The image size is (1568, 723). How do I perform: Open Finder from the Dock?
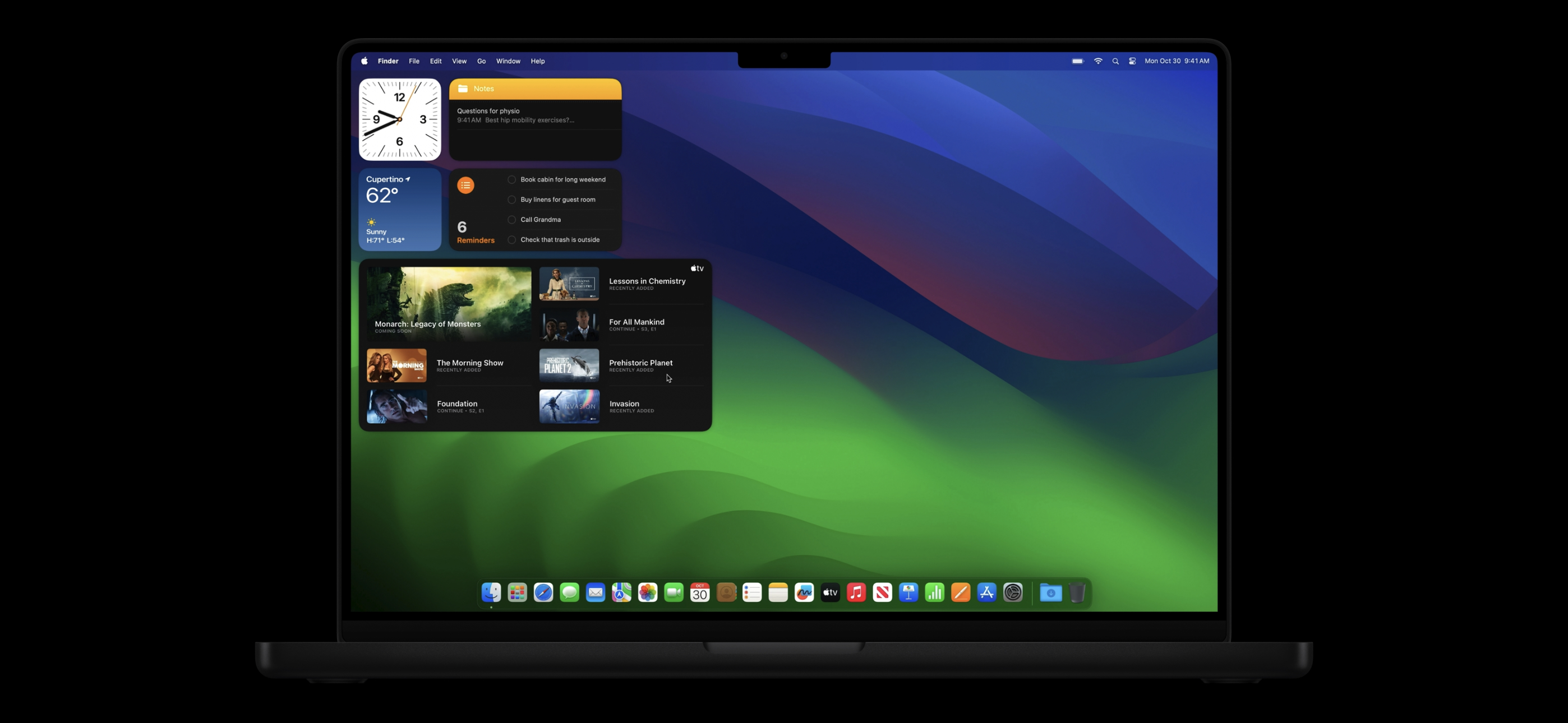click(x=491, y=592)
